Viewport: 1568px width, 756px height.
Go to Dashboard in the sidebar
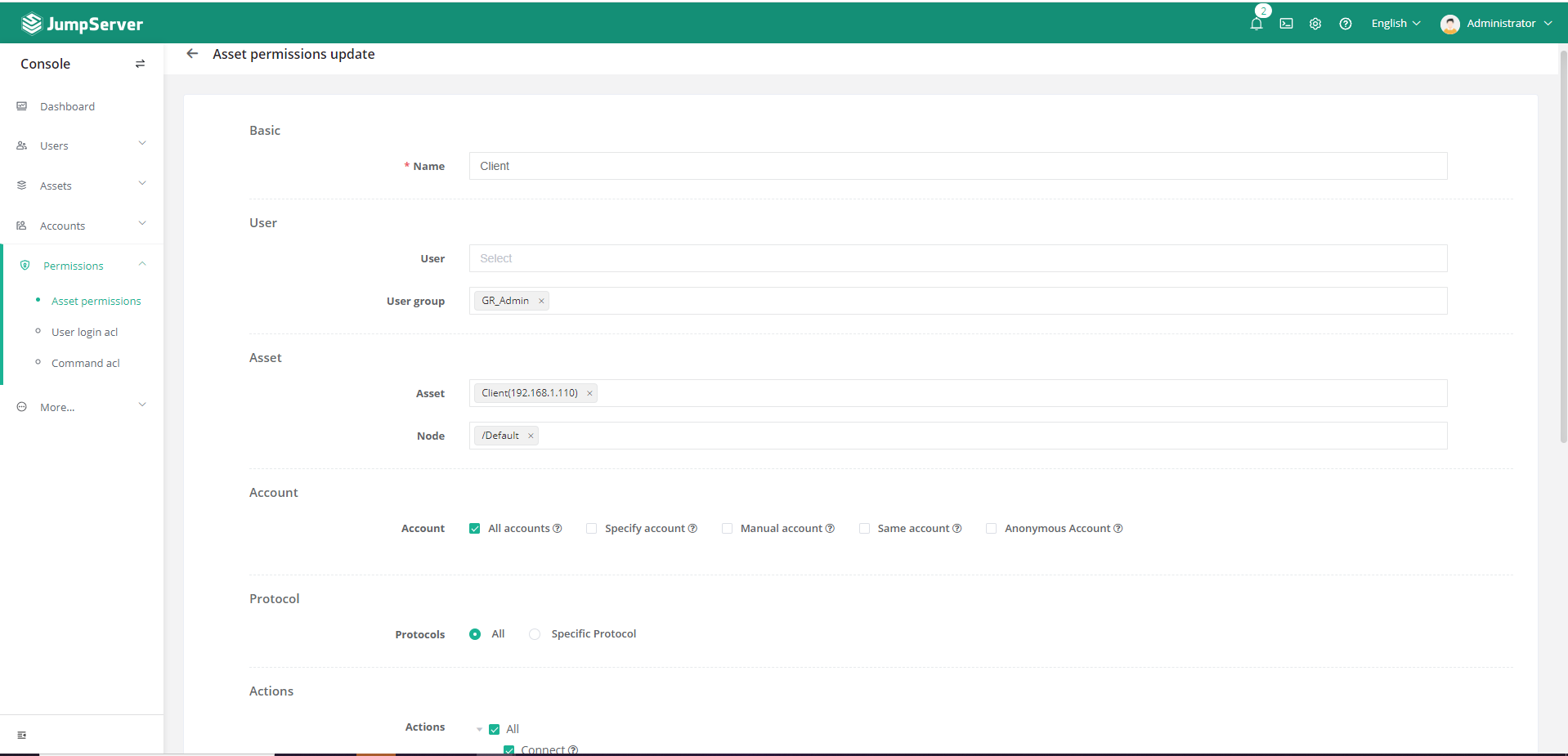[67, 106]
